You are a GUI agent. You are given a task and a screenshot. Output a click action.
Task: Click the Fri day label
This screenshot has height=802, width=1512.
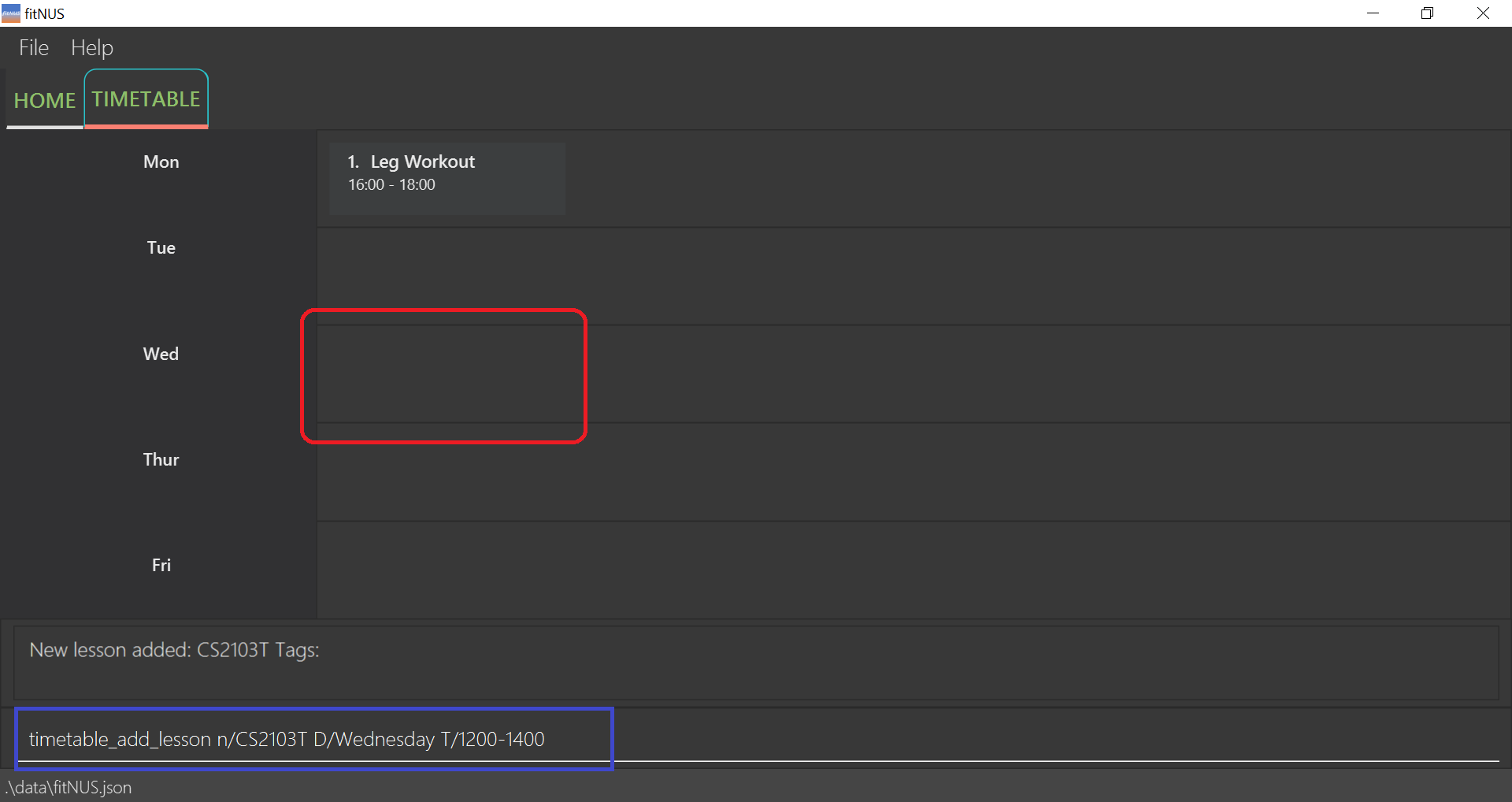coord(161,566)
